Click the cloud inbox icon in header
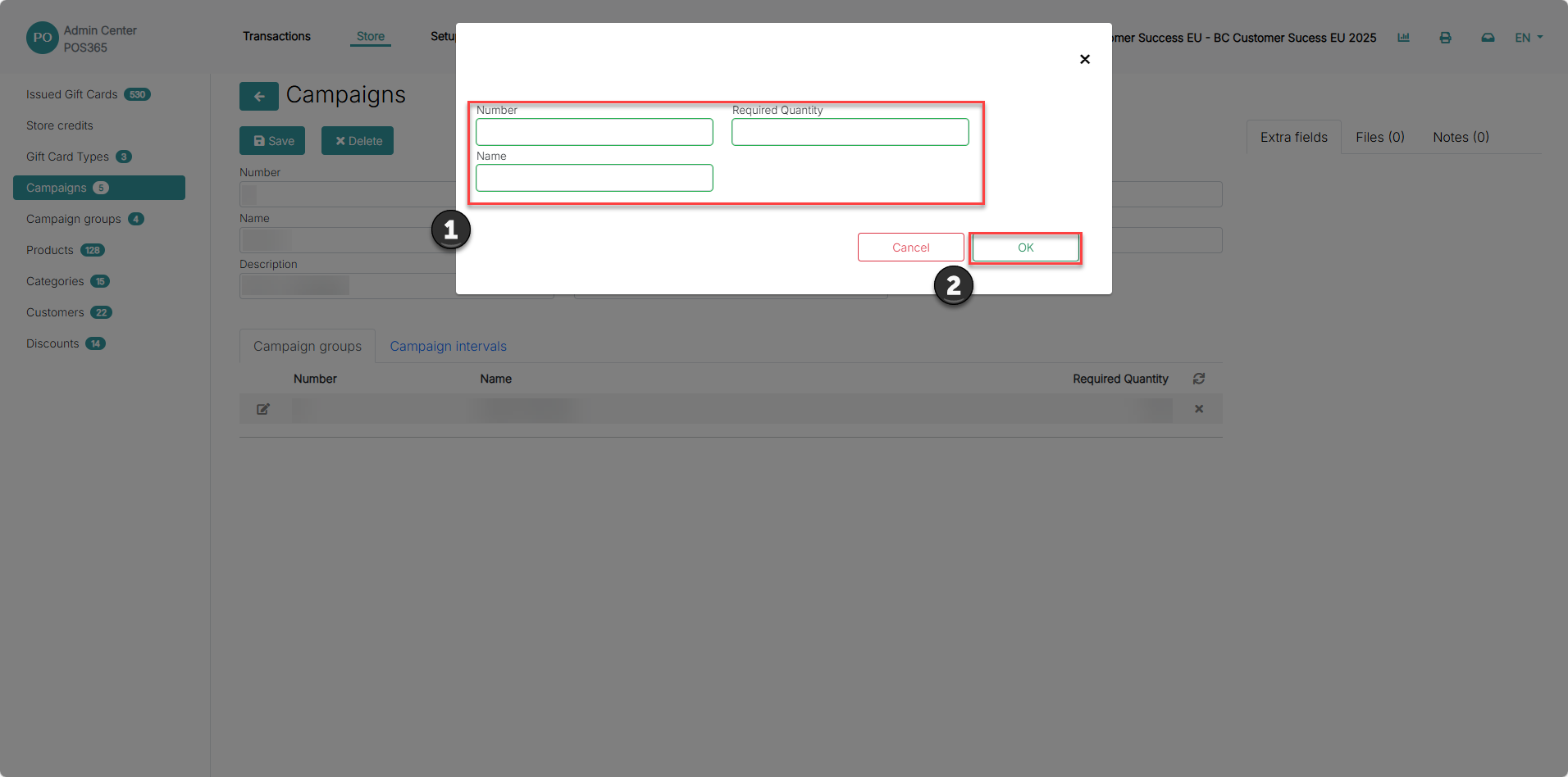Viewport: 1568px width, 777px height. tap(1488, 38)
